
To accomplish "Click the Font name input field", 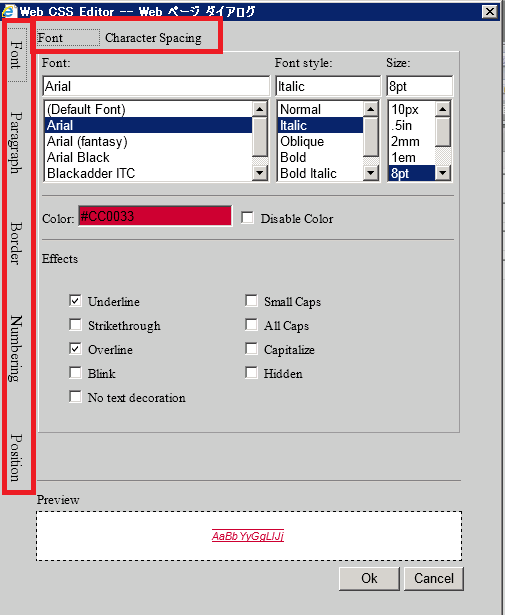I will coord(156,86).
